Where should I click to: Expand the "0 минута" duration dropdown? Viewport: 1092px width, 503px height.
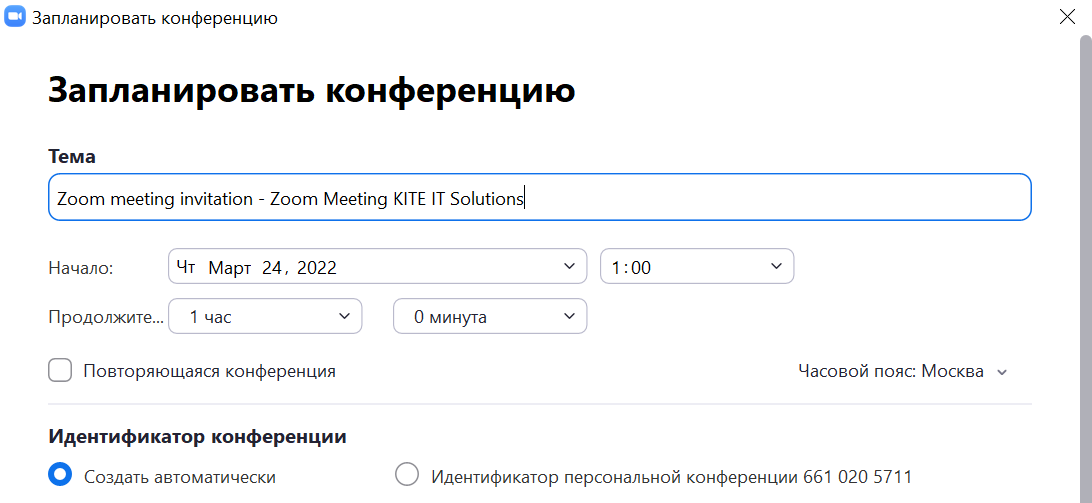(x=490, y=316)
